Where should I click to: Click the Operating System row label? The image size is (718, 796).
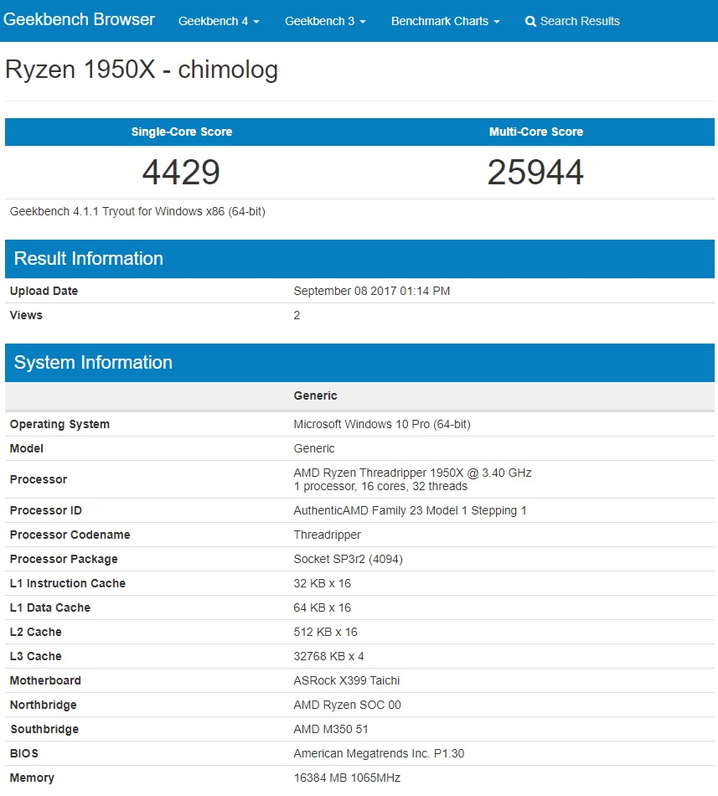59,424
